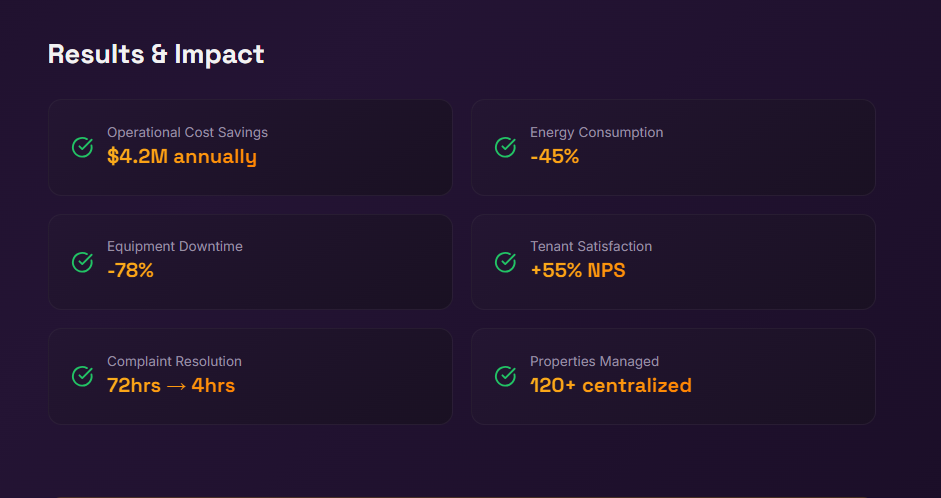Screen dimensions: 941x498
Task: Click the Complaint Resolution label
Action: click(174, 361)
